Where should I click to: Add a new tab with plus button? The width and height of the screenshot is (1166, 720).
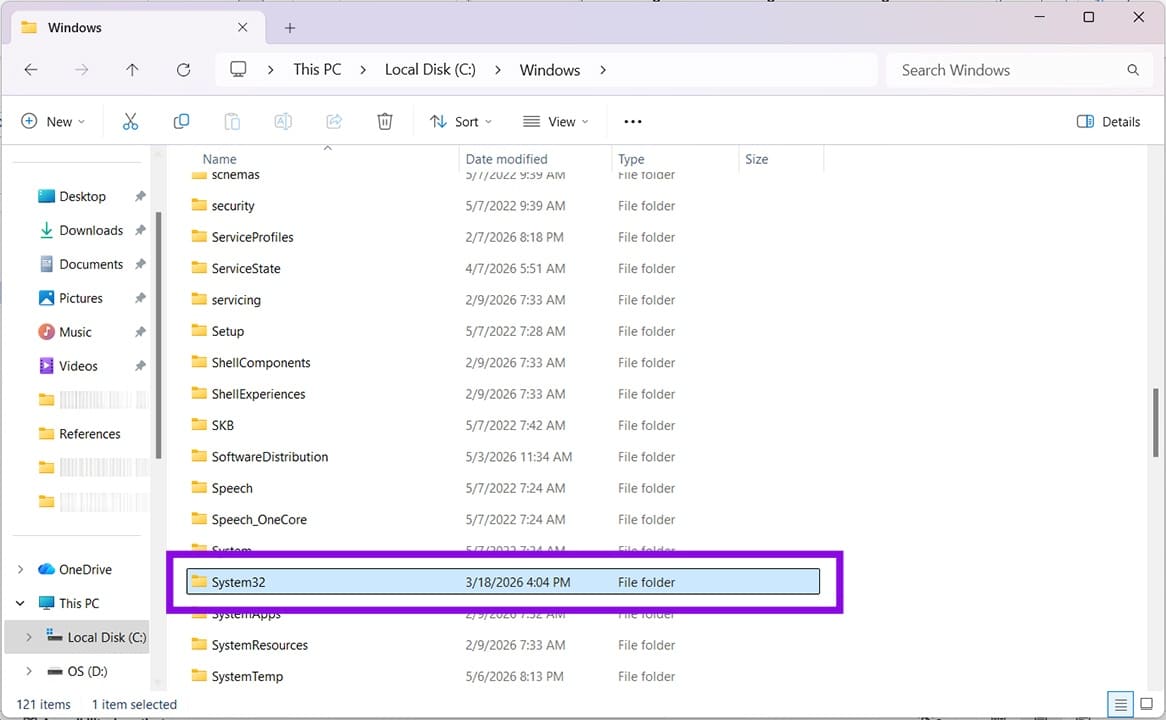click(x=290, y=28)
